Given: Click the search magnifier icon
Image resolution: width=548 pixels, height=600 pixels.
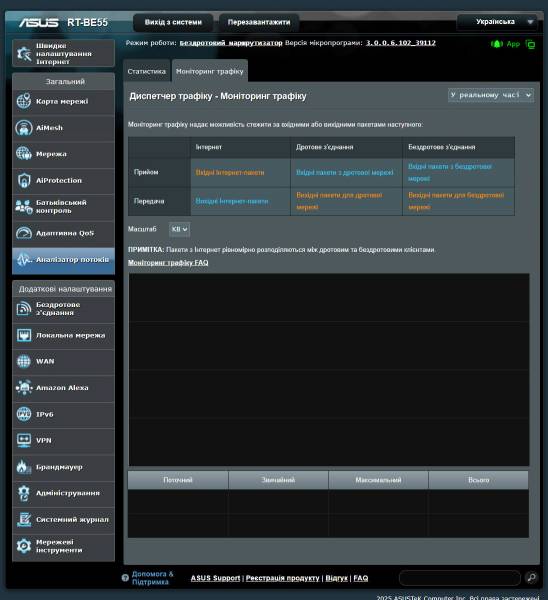Looking at the screenshot, I should click(532, 577).
